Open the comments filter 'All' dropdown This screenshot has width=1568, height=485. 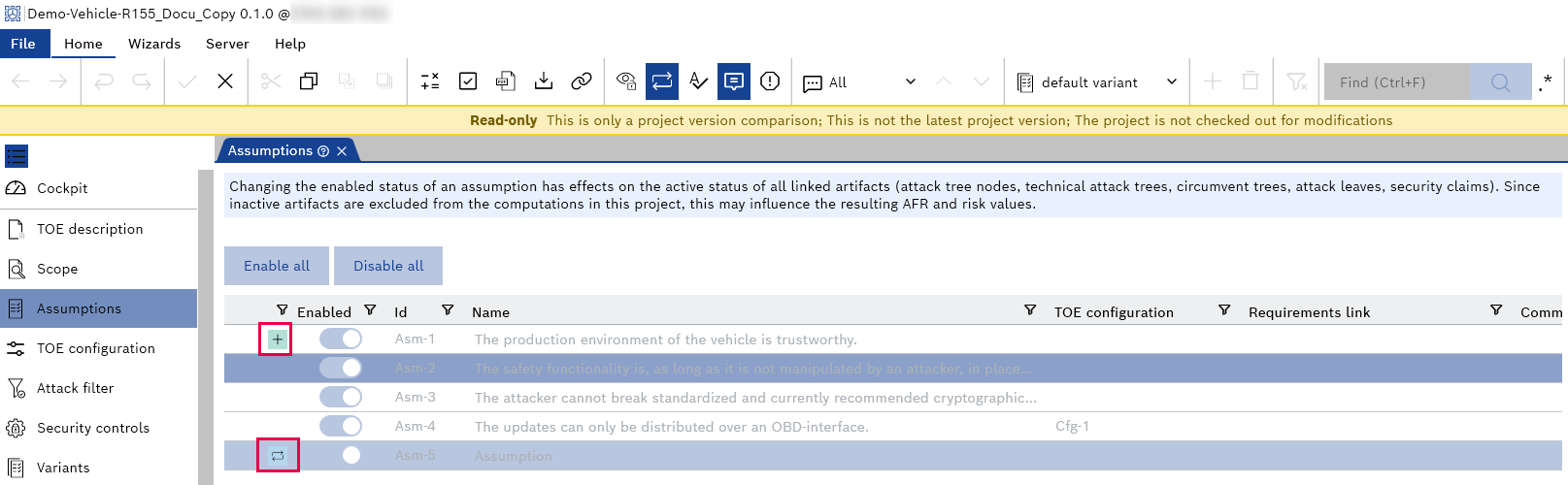click(859, 82)
